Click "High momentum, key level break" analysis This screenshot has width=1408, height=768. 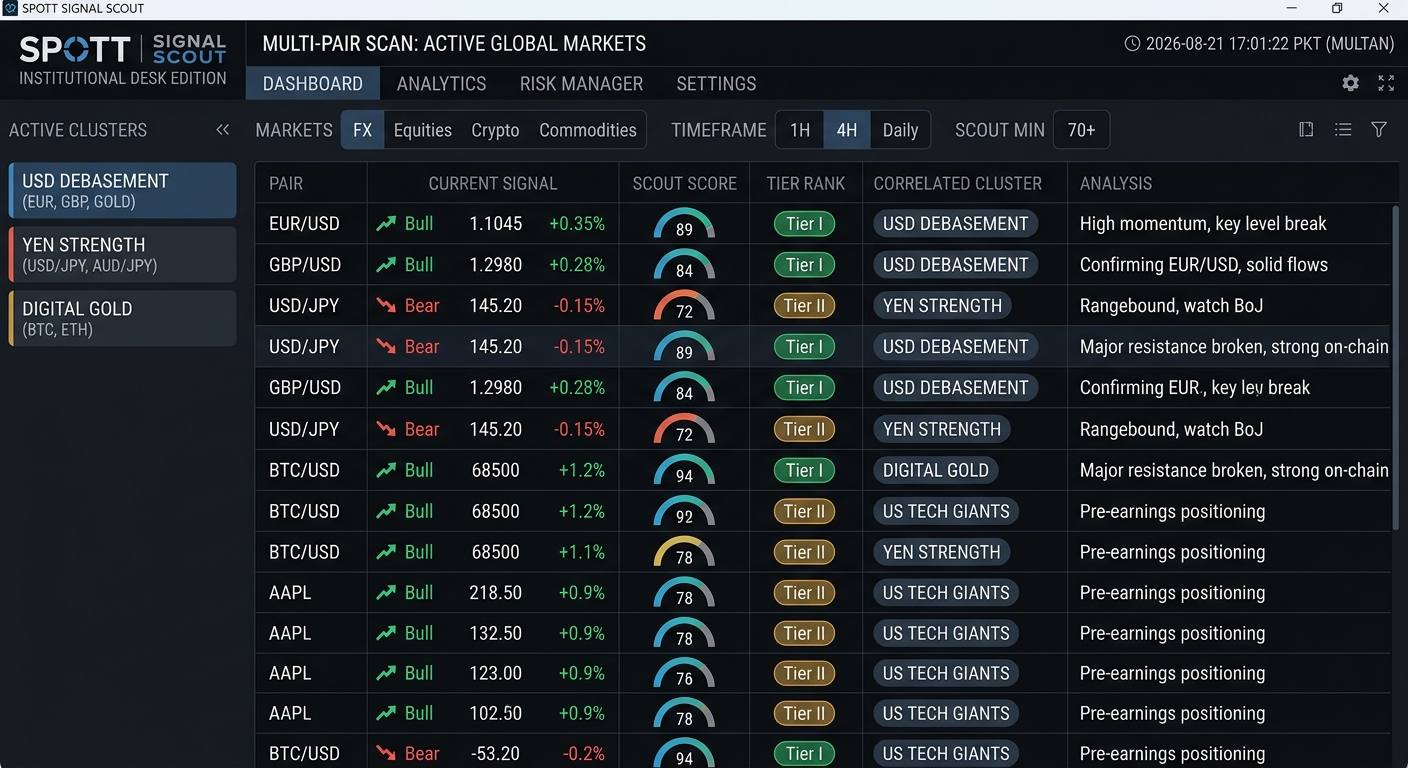[x=1203, y=224]
